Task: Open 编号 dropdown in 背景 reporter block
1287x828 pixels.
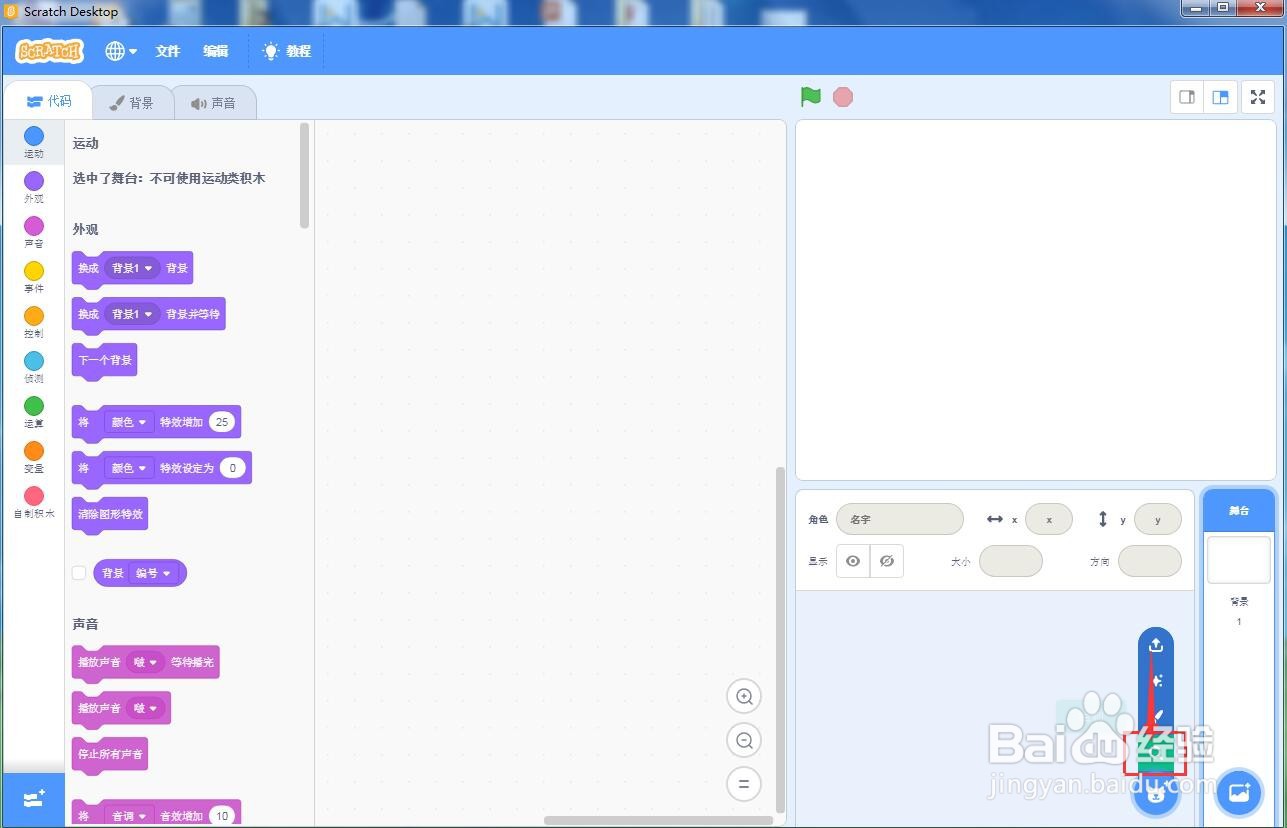Action: pyautogui.click(x=154, y=573)
